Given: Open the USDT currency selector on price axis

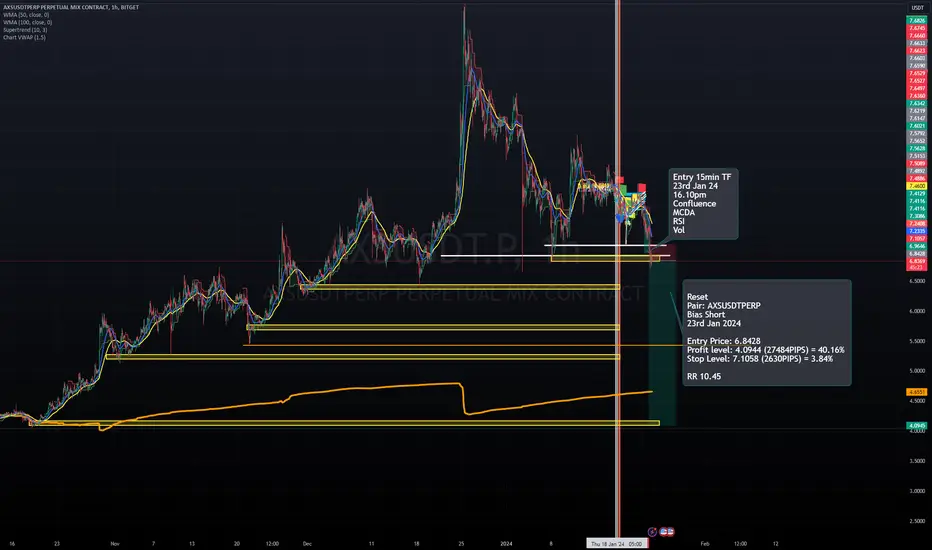Looking at the screenshot, I should [x=917, y=8].
